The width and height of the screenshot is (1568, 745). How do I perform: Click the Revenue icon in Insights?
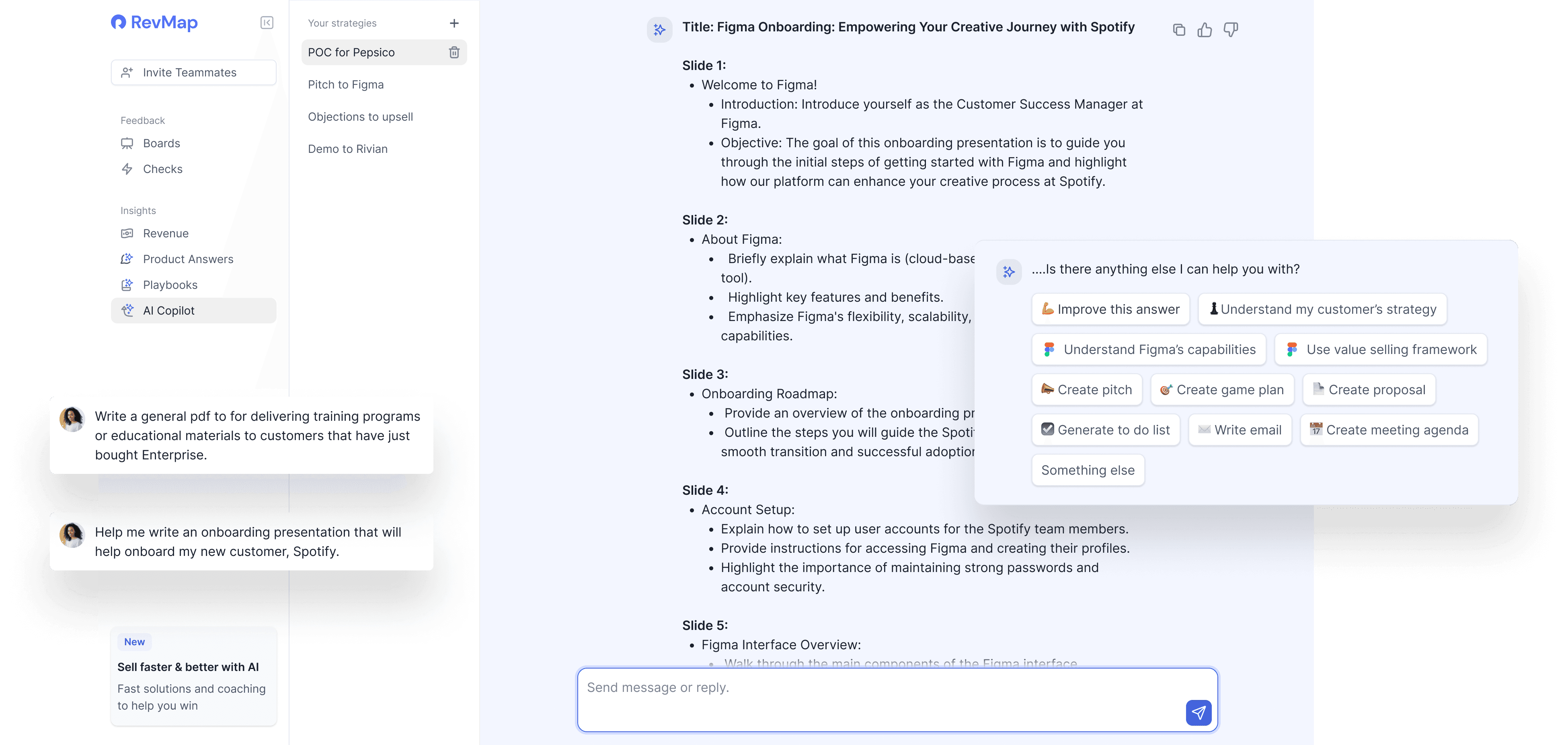click(127, 234)
